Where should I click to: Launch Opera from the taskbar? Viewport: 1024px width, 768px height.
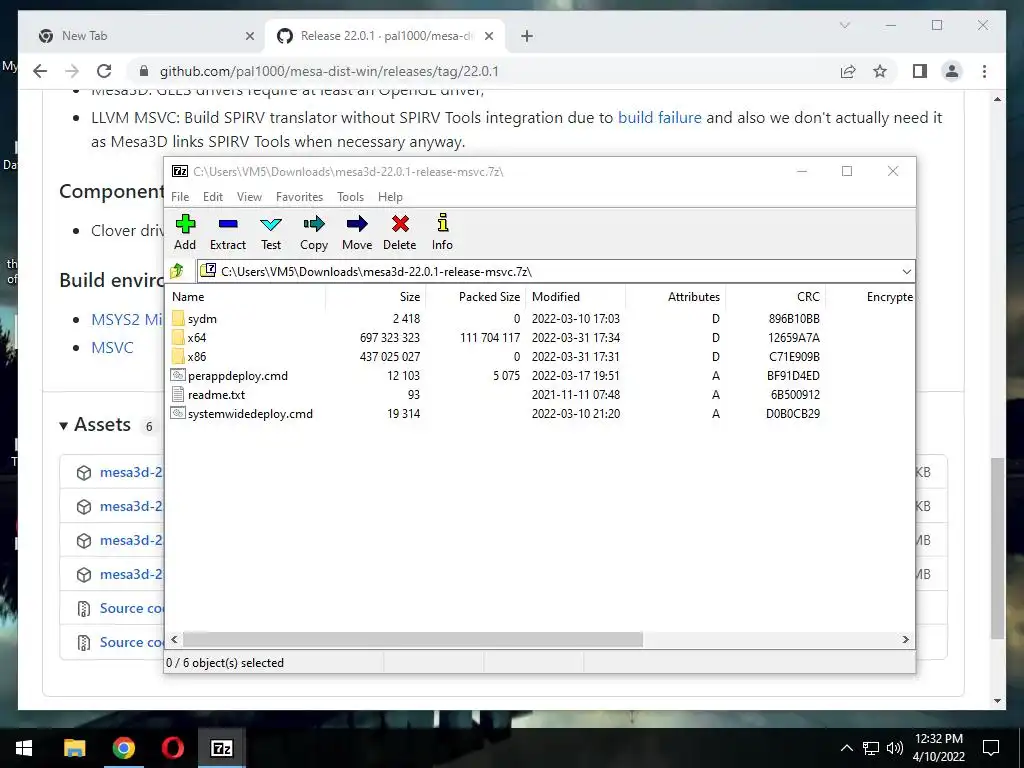pos(173,748)
